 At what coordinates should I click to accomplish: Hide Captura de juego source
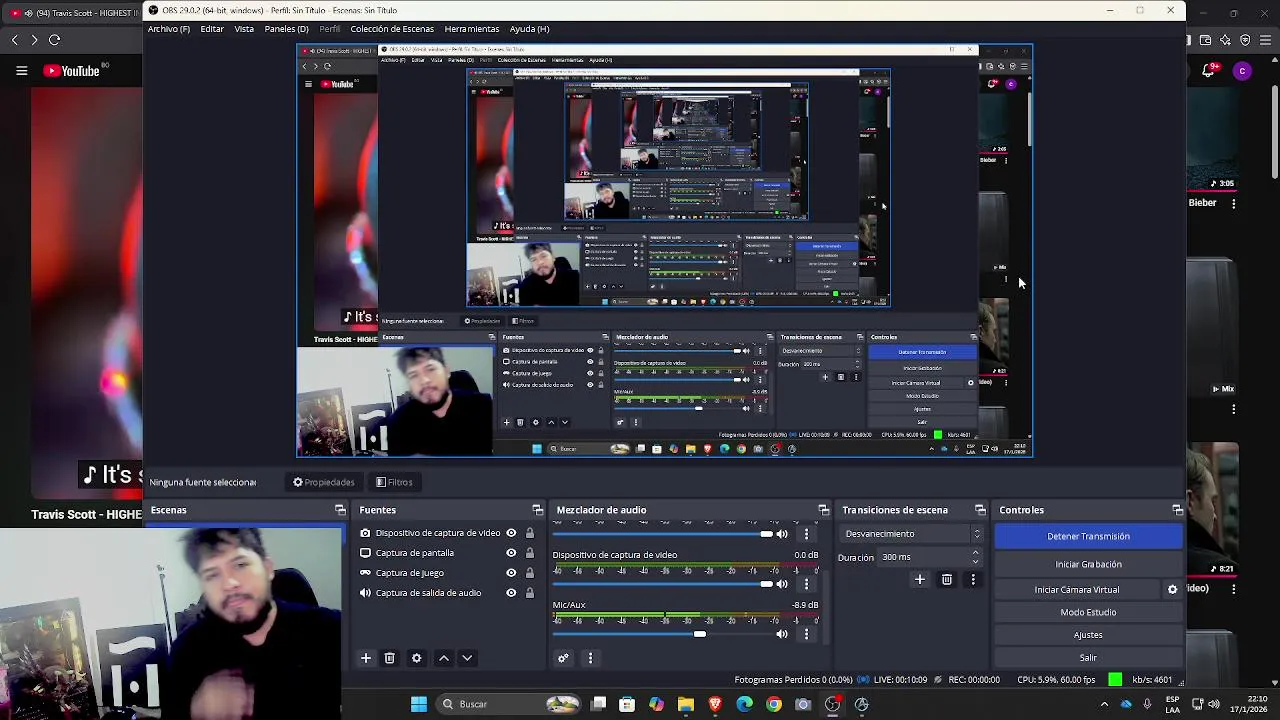click(x=511, y=573)
